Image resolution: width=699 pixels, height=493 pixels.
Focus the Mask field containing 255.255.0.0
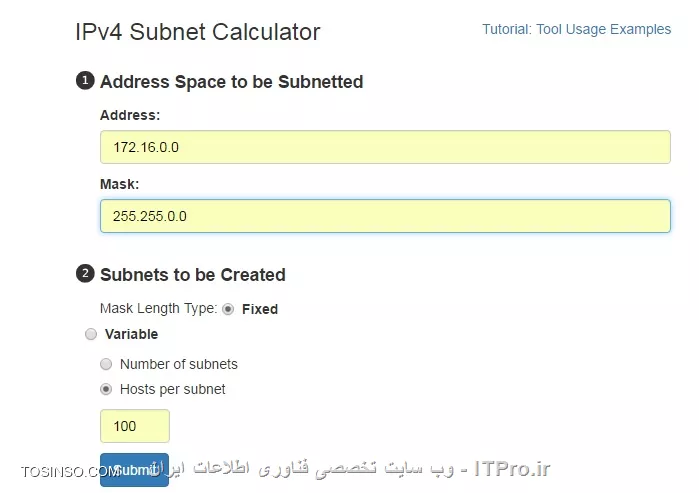[385, 216]
